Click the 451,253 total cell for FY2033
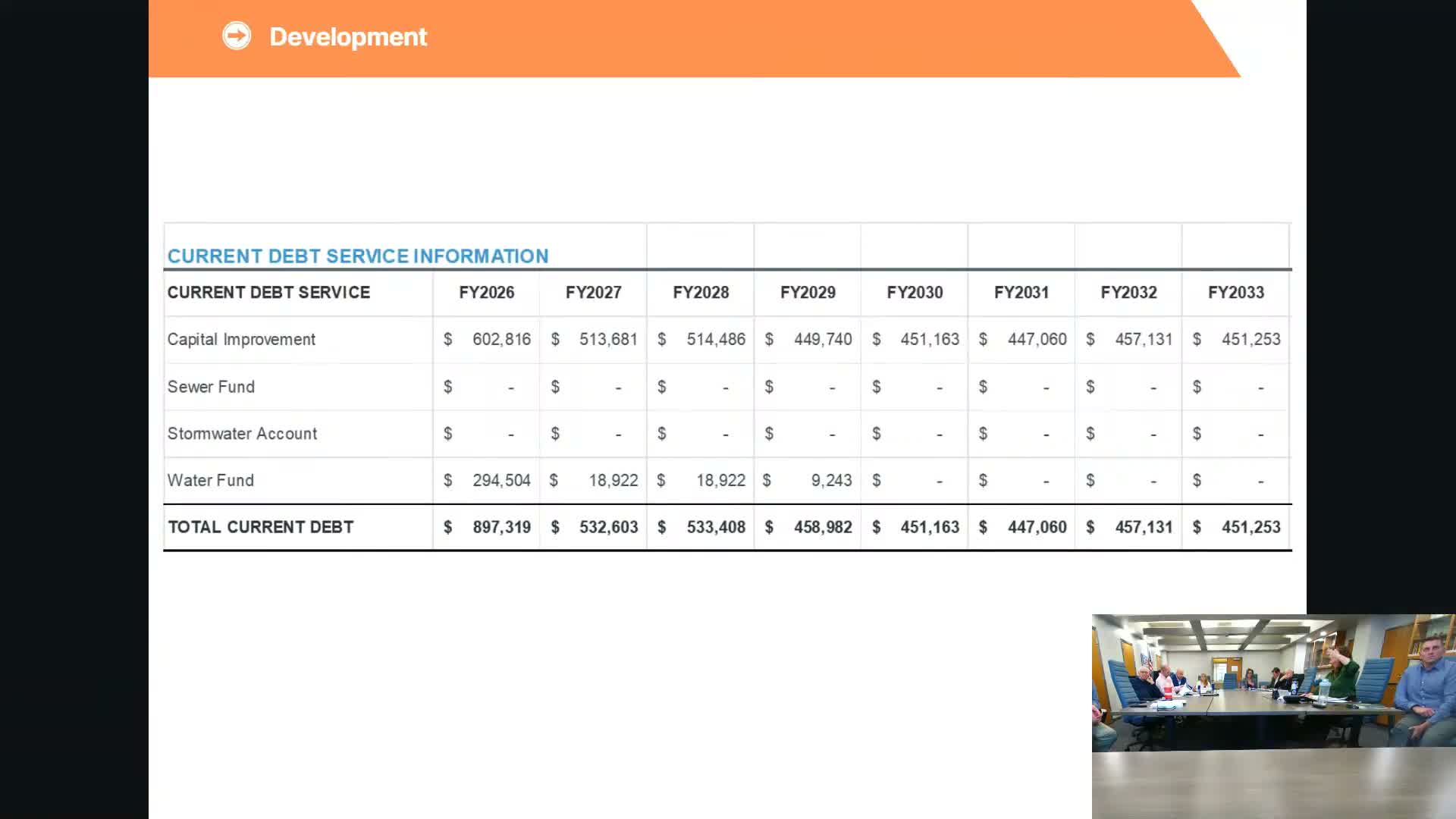The height and width of the screenshot is (819, 1456). 1250,527
